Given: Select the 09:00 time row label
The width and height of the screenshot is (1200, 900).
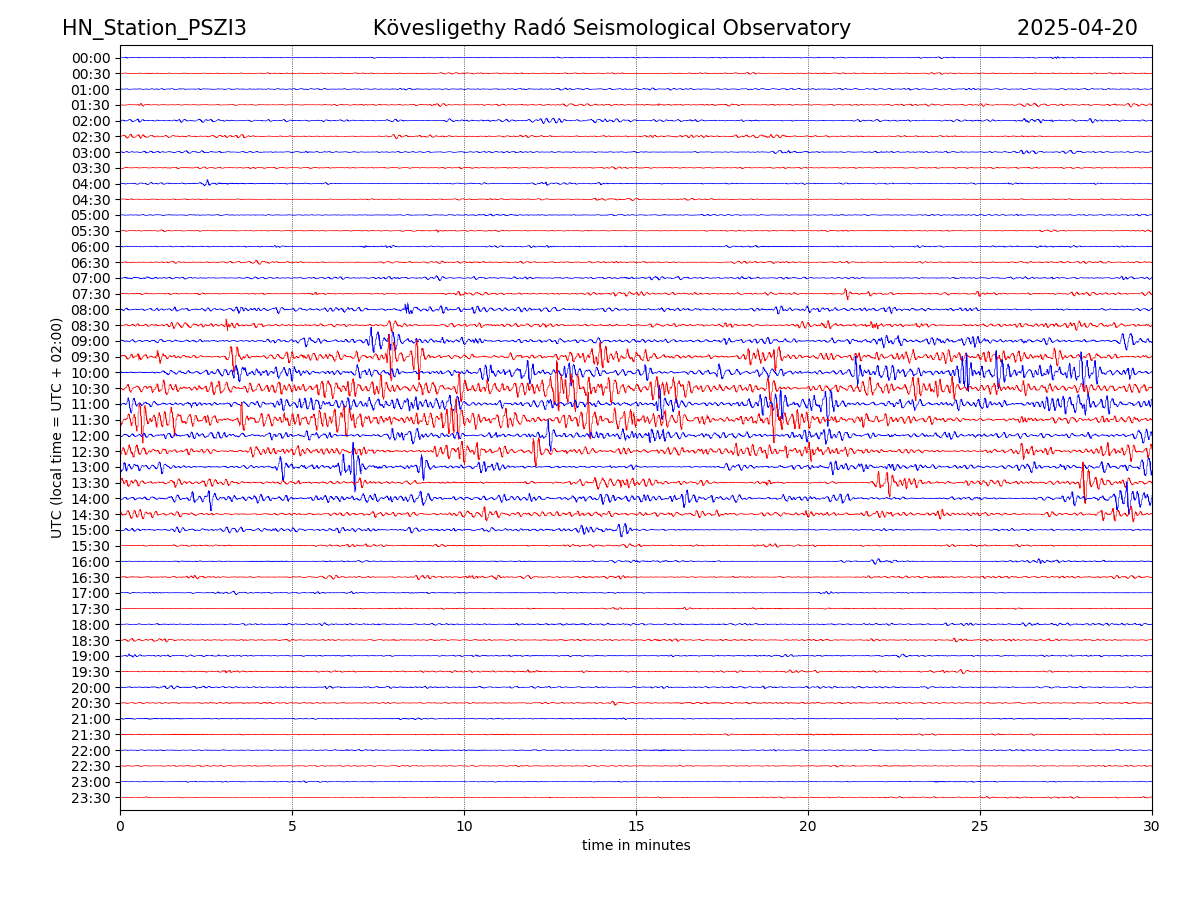Looking at the screenshot, I should [x=91, y=341].
